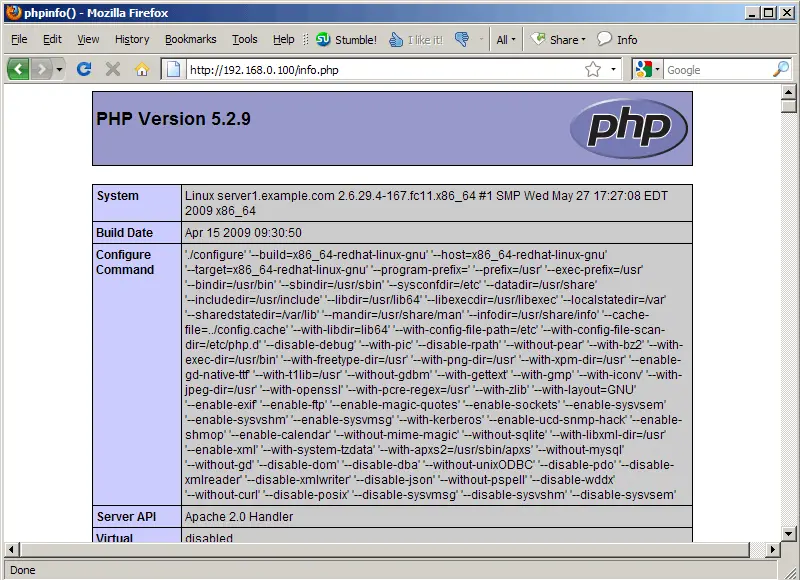Click the PHP logo in page header

coord(629,128)
